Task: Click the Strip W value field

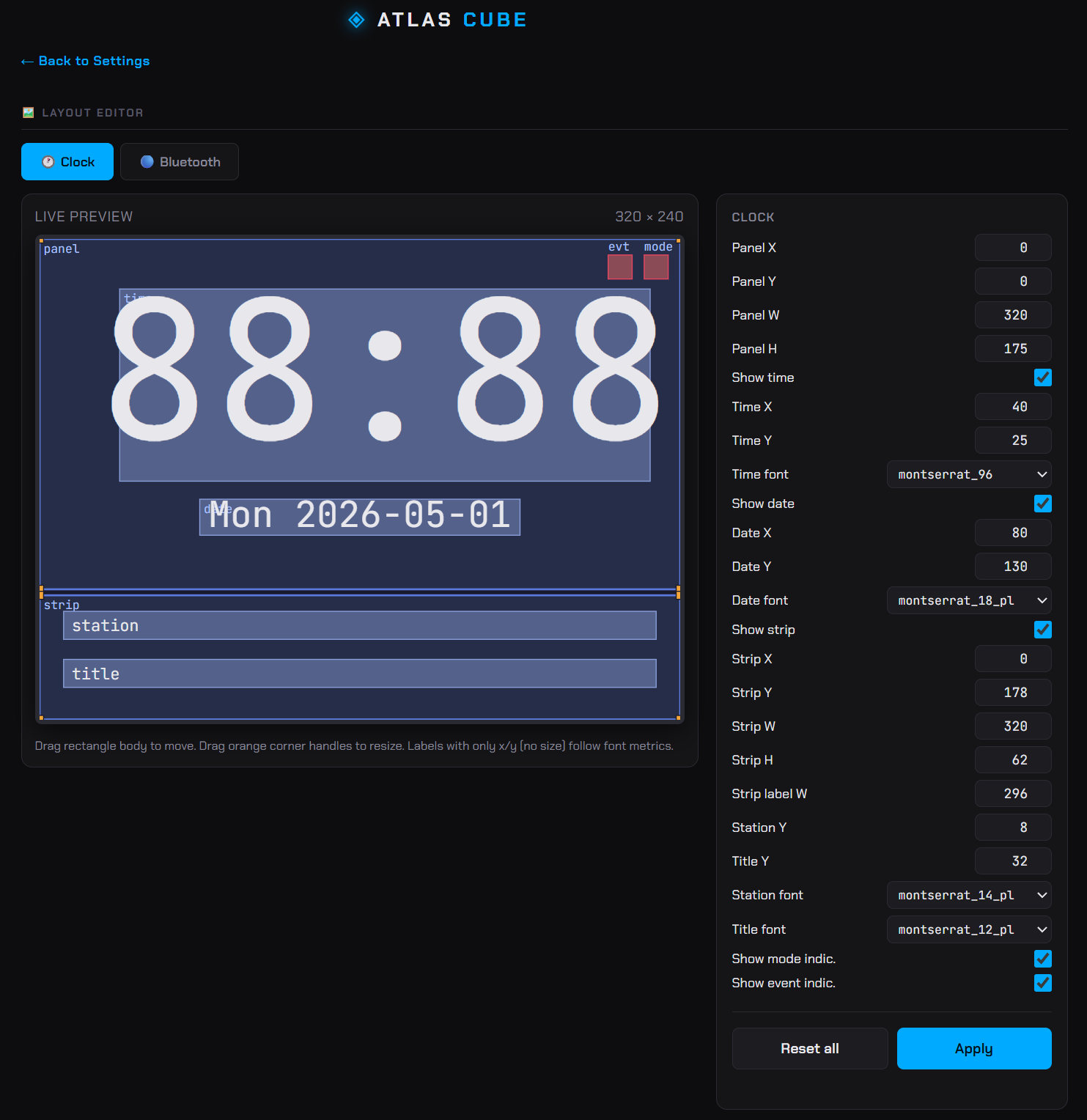Action: tap(1013, 726)
